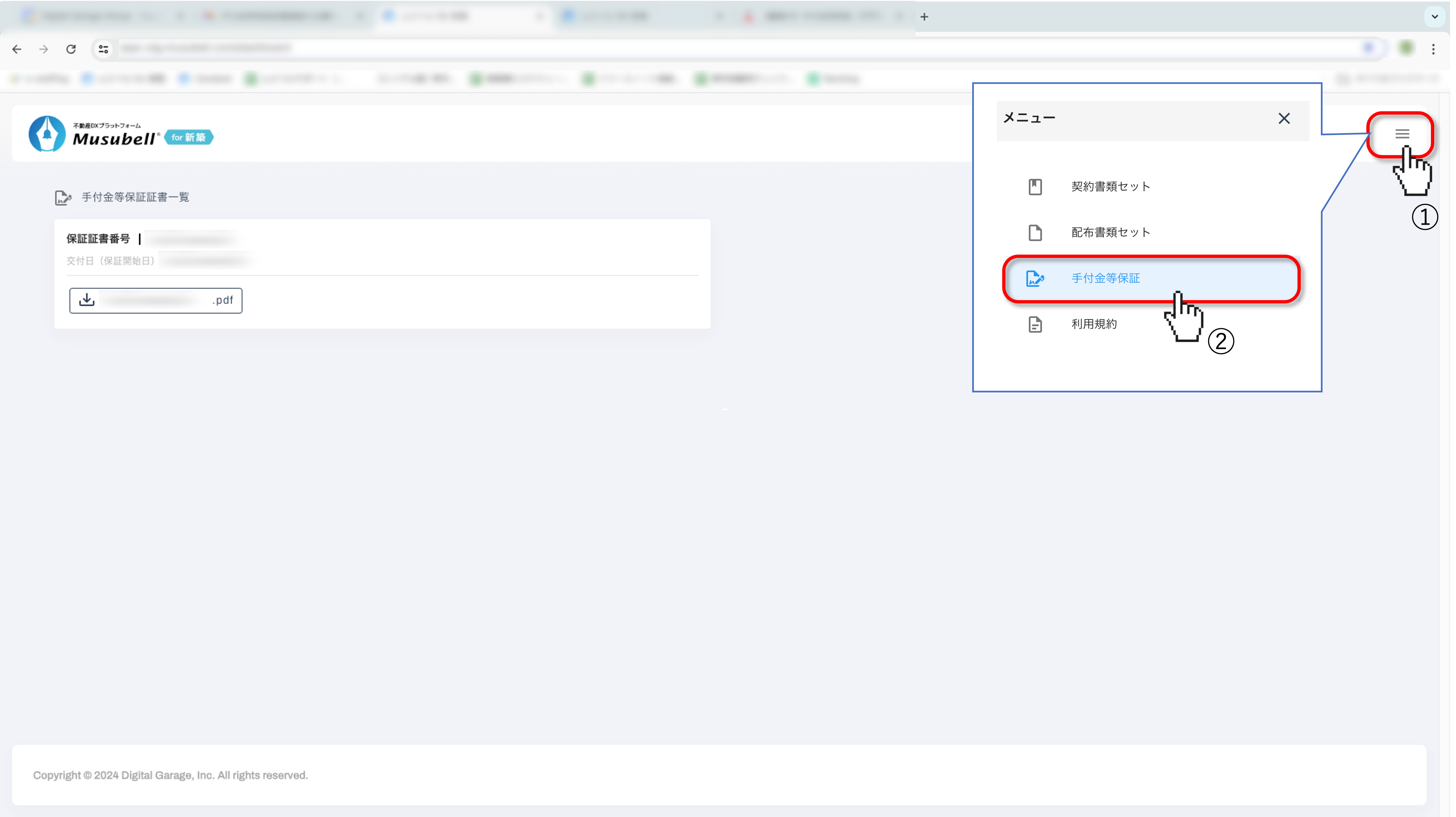
Task: Click the 利用規約 page icon
Action: click(1035, 325)
